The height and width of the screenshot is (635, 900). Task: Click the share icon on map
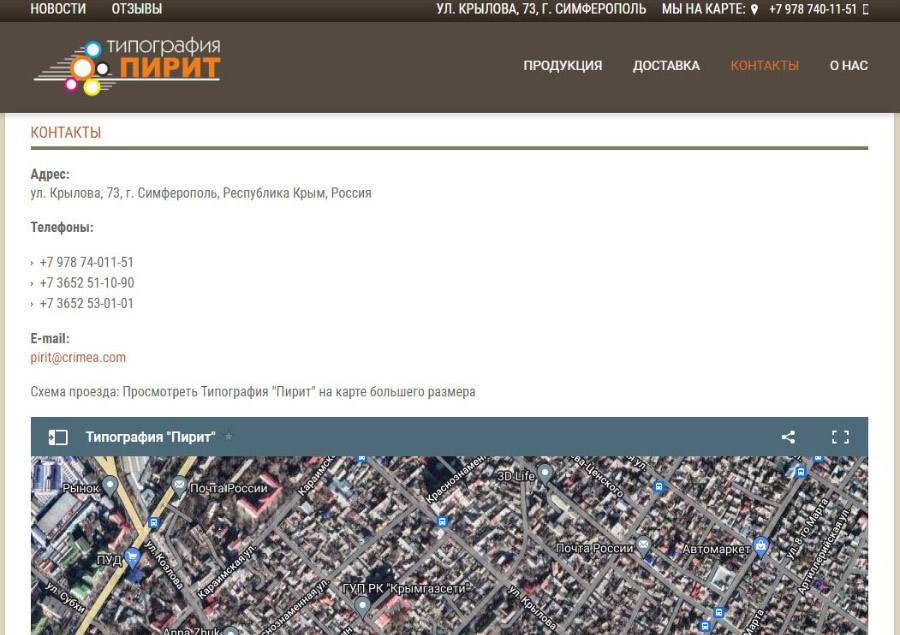788,437
